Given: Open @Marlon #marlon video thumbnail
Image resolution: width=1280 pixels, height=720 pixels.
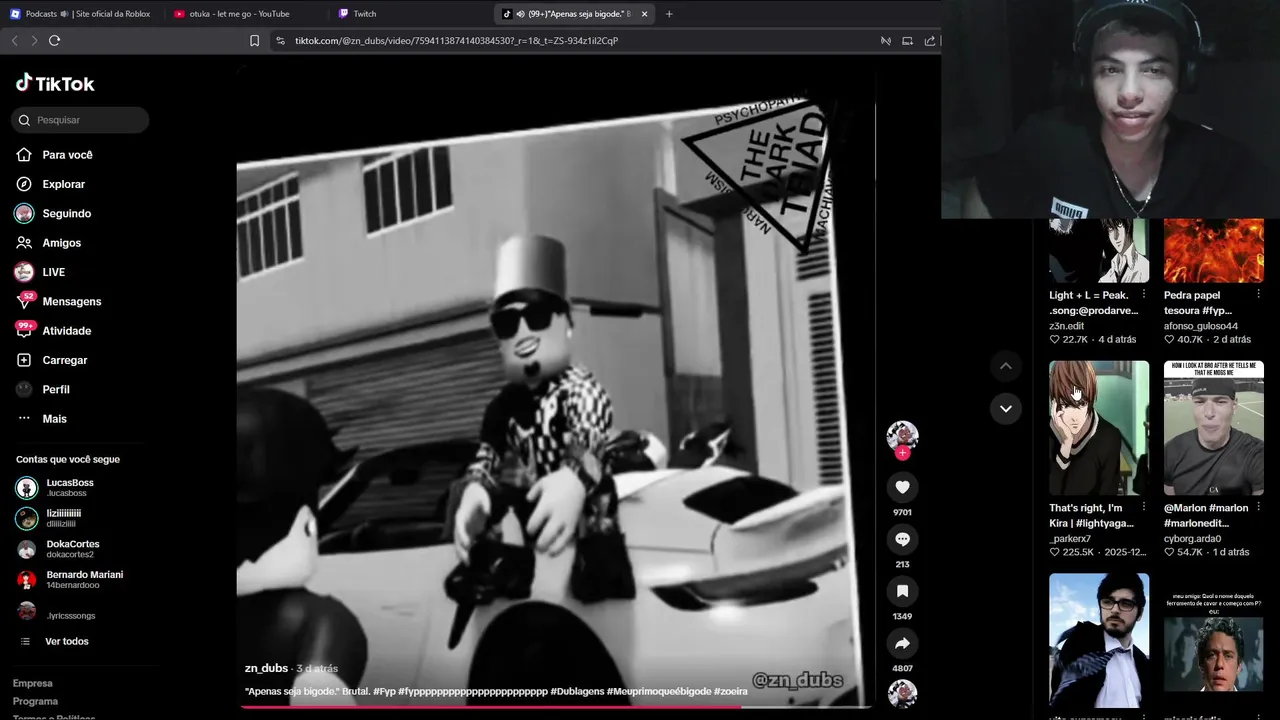Looking at the screenshot, I should (x=1214, y=428).
